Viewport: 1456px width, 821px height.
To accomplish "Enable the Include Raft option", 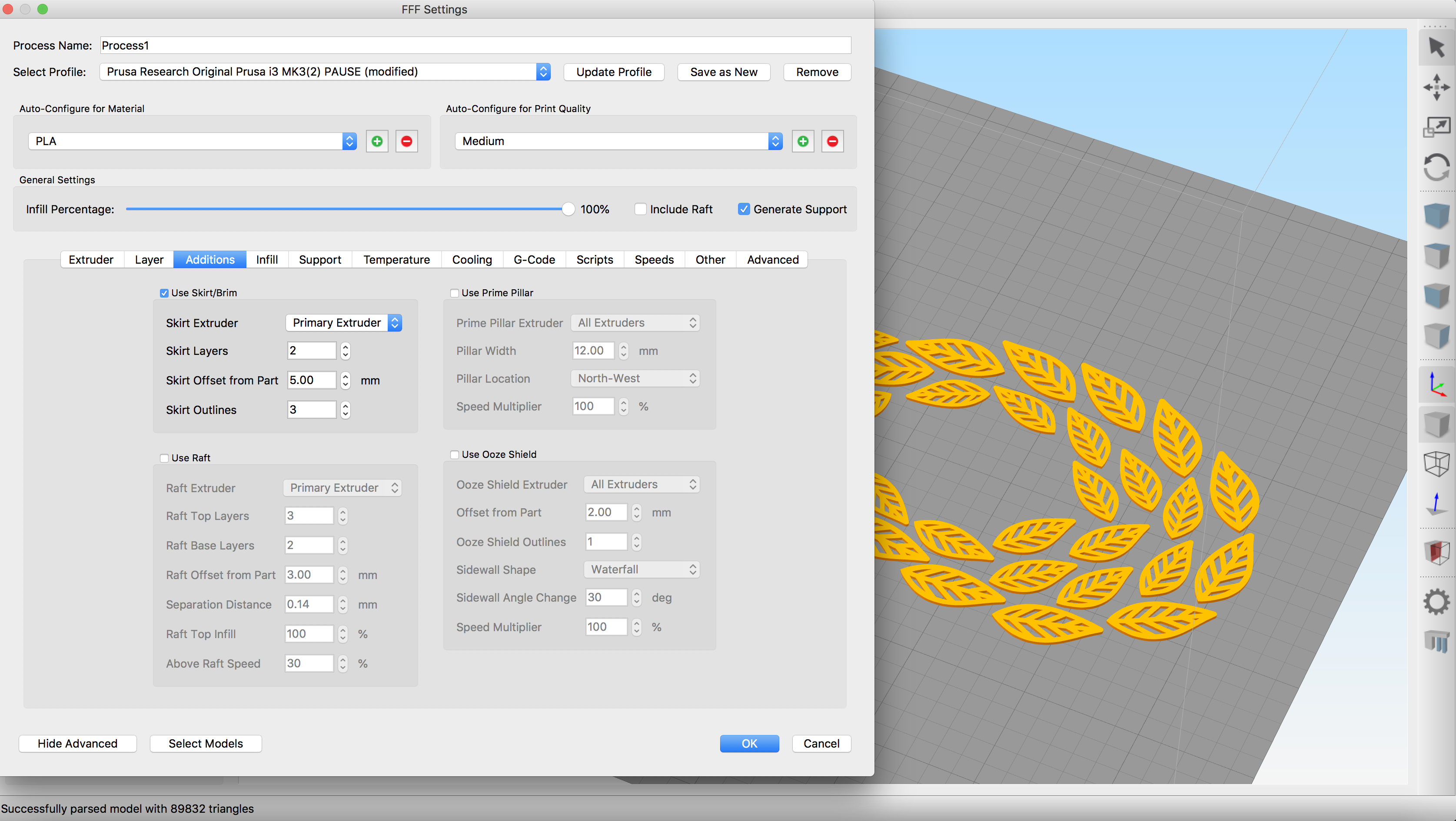I will (x=640, y=209).
